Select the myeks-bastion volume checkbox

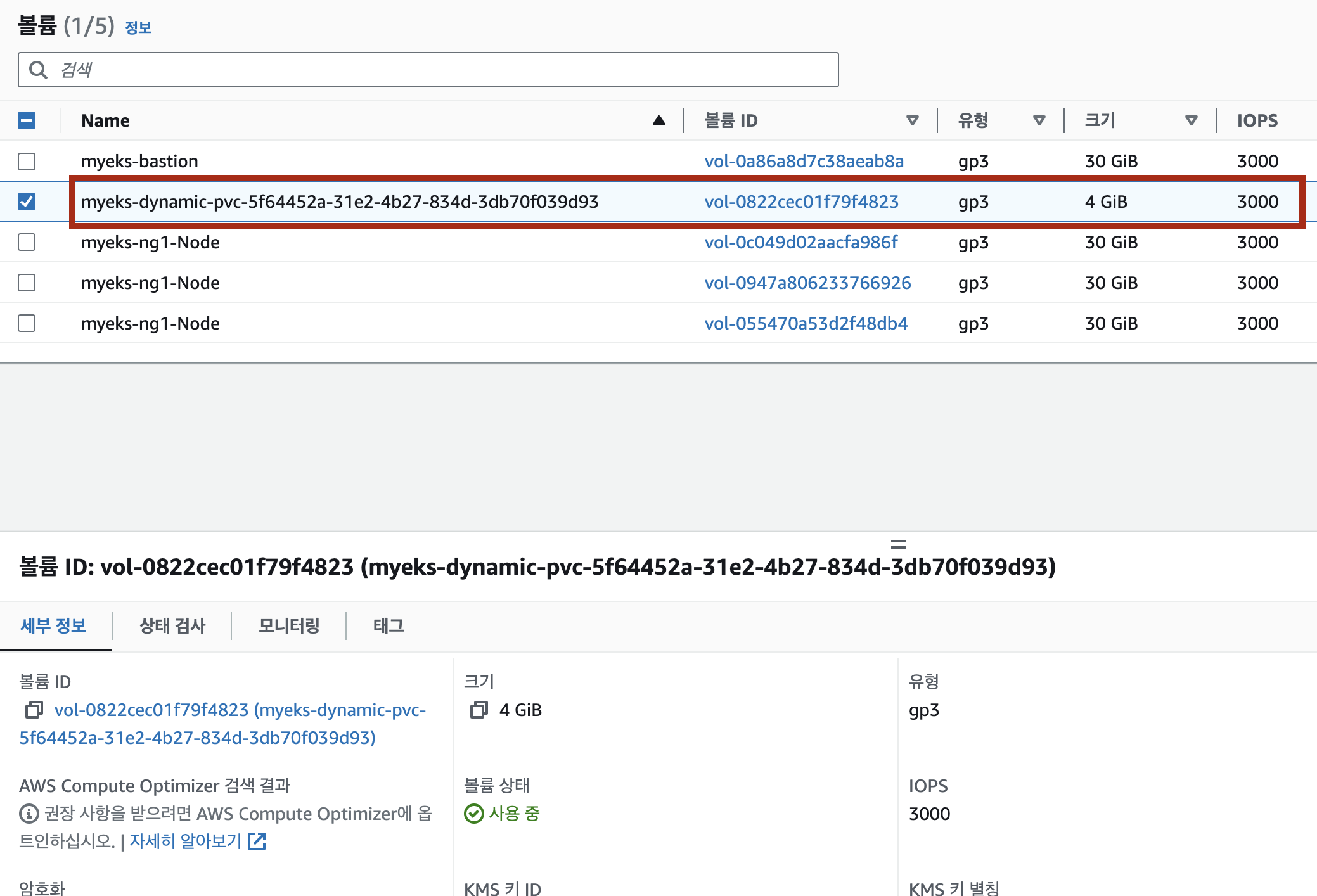click(x=27, y=162)
